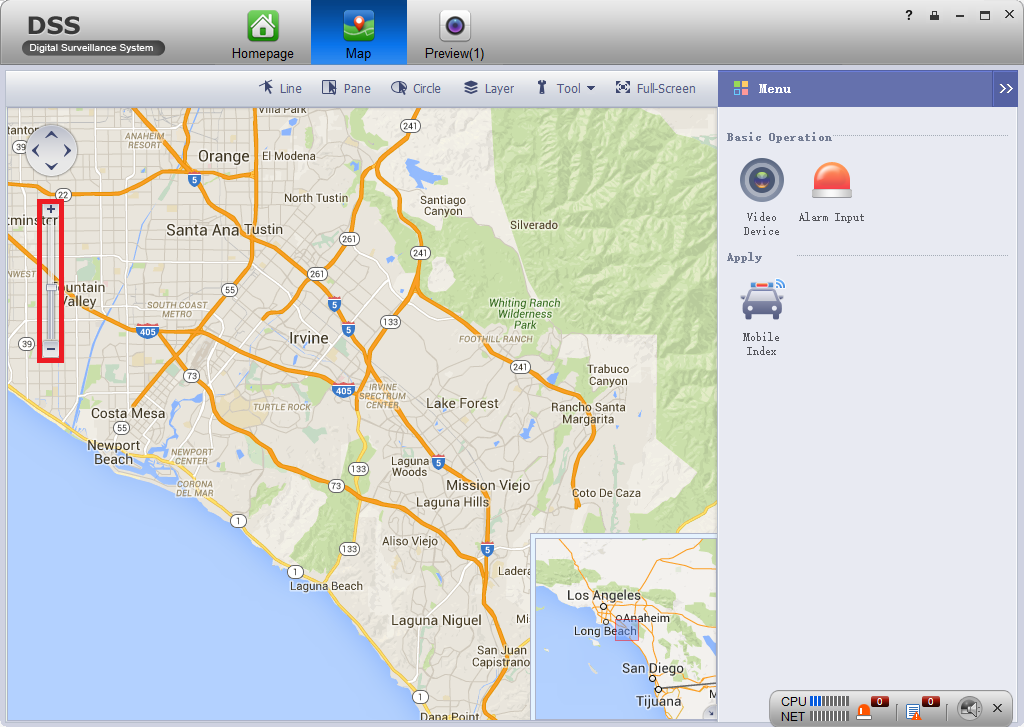Pan the map down with arrow

click(x=51, y=166)
